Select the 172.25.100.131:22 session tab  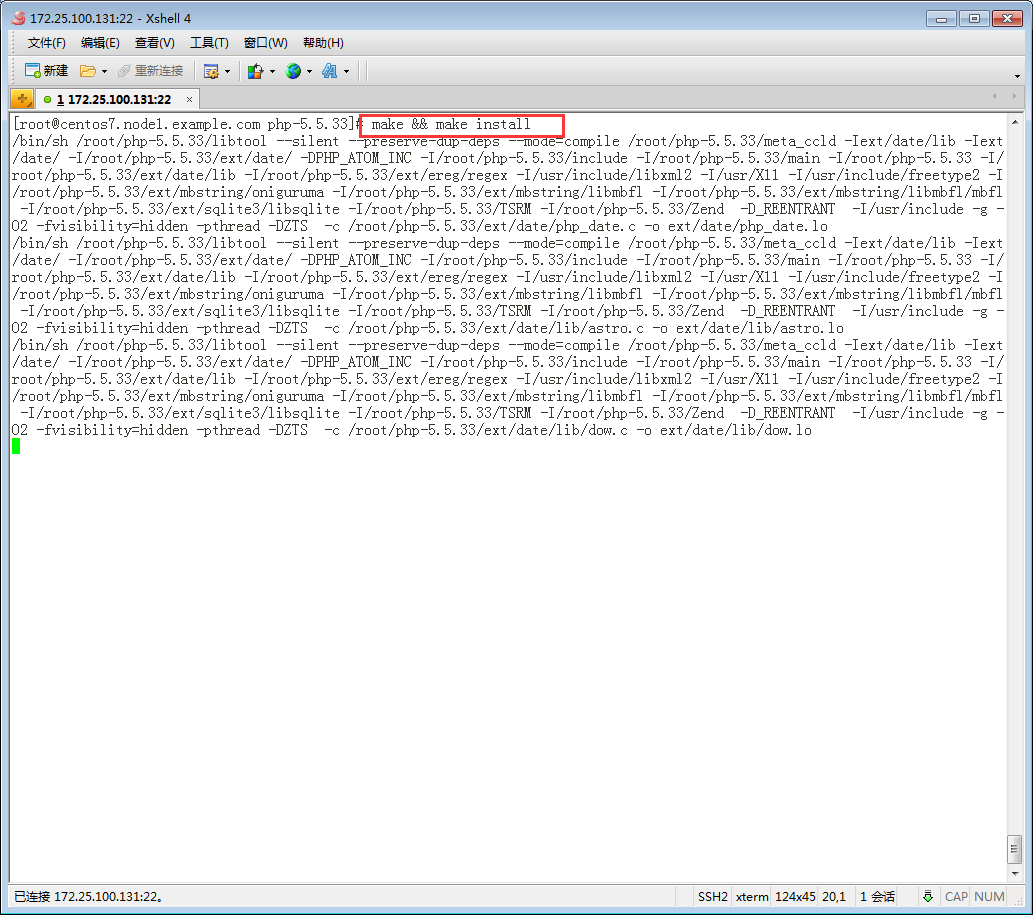(112, 100)
